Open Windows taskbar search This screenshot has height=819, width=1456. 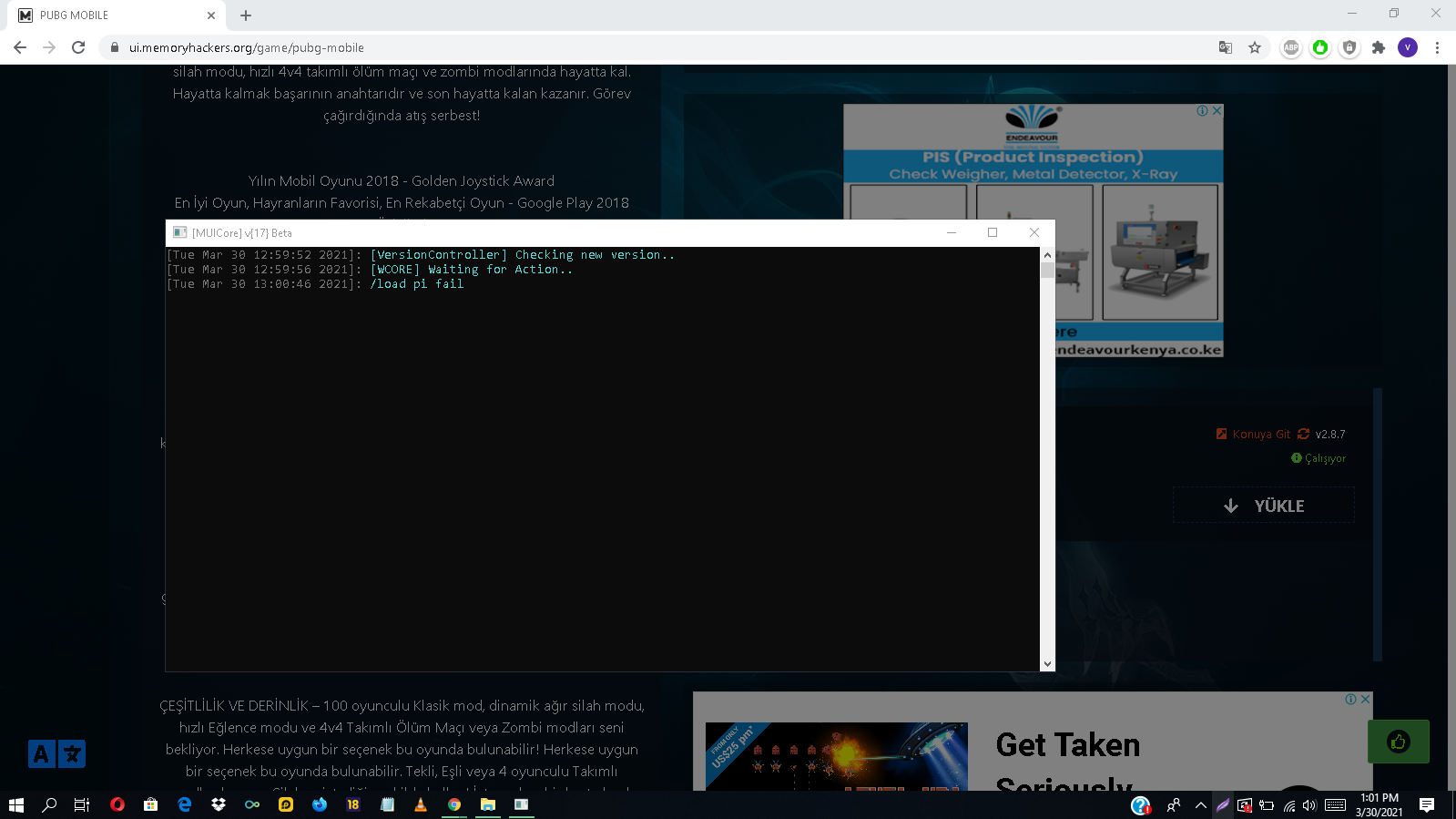(x=49, y=804)
